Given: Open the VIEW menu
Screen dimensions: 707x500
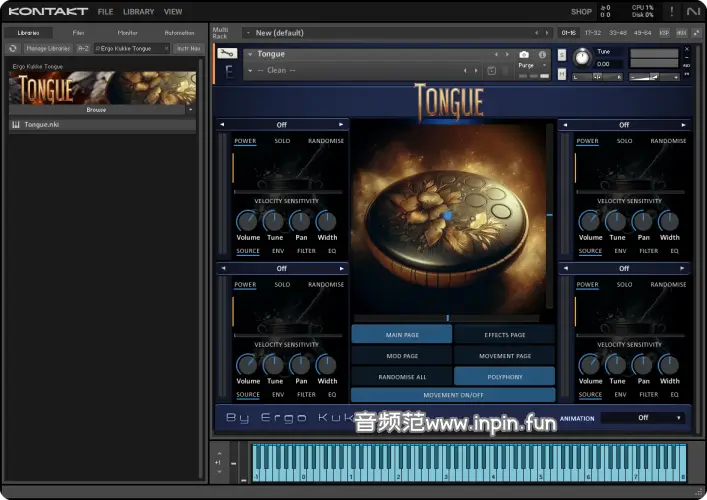Looking at the screenshot, I should coord(173,12).
